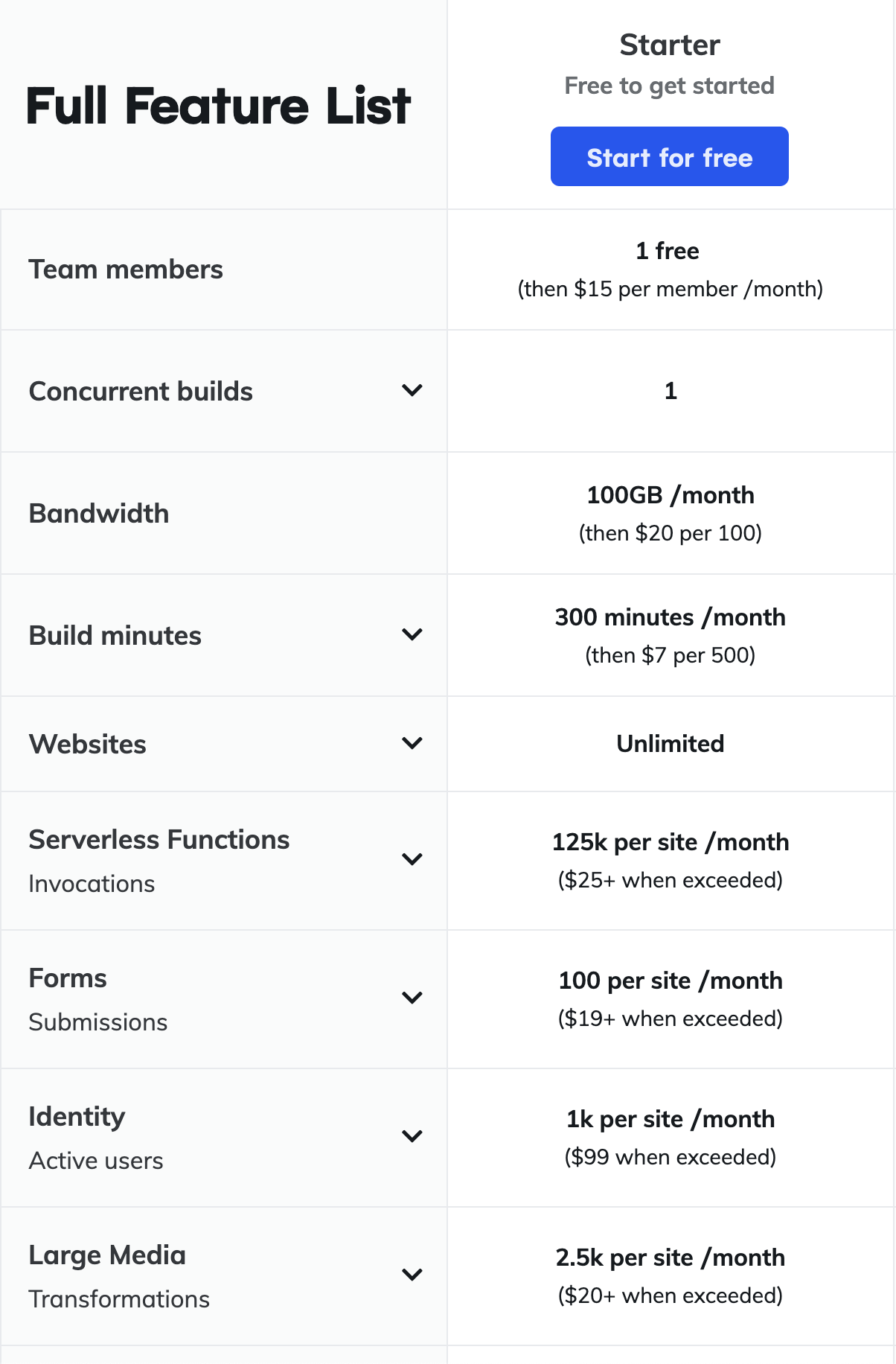Select the Bandwidth row label
896x1364 pixels.
click(x=97, y=513)
